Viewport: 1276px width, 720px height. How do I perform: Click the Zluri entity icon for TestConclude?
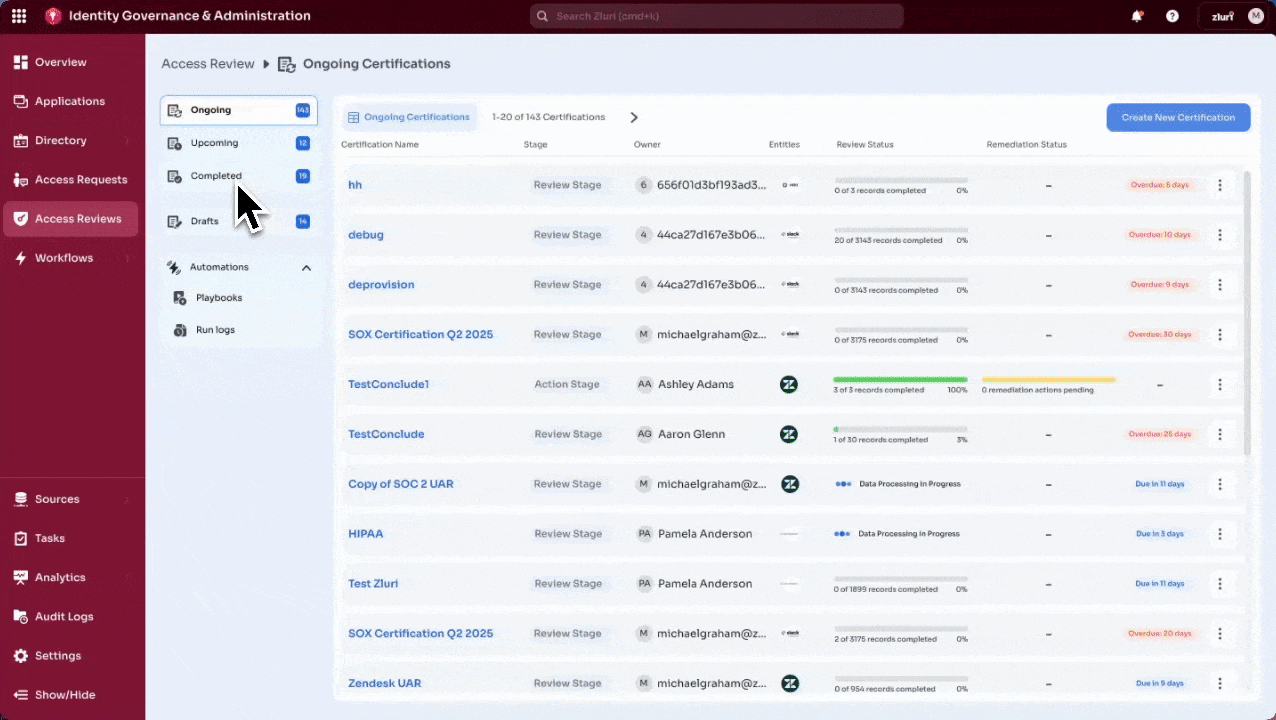coord(789,434)
